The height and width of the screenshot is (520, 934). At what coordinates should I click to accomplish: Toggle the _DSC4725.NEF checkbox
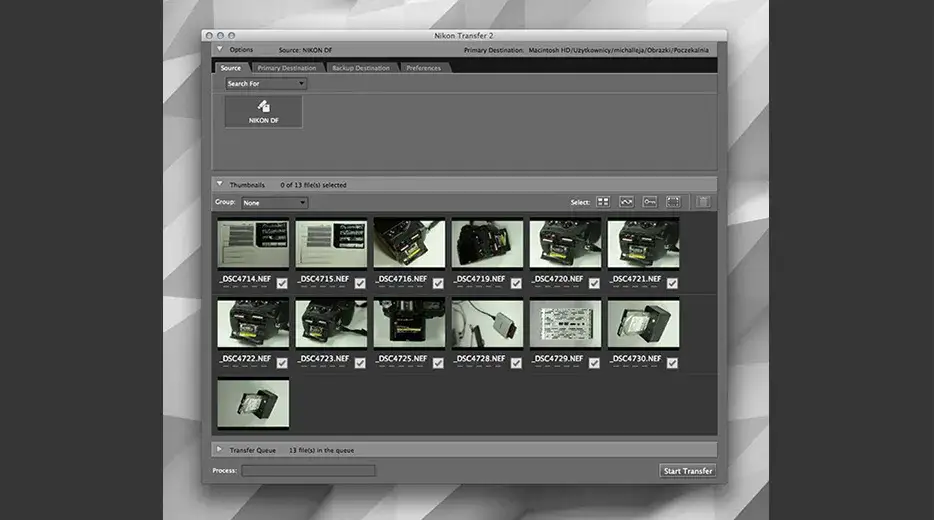(x=438, y=363)
